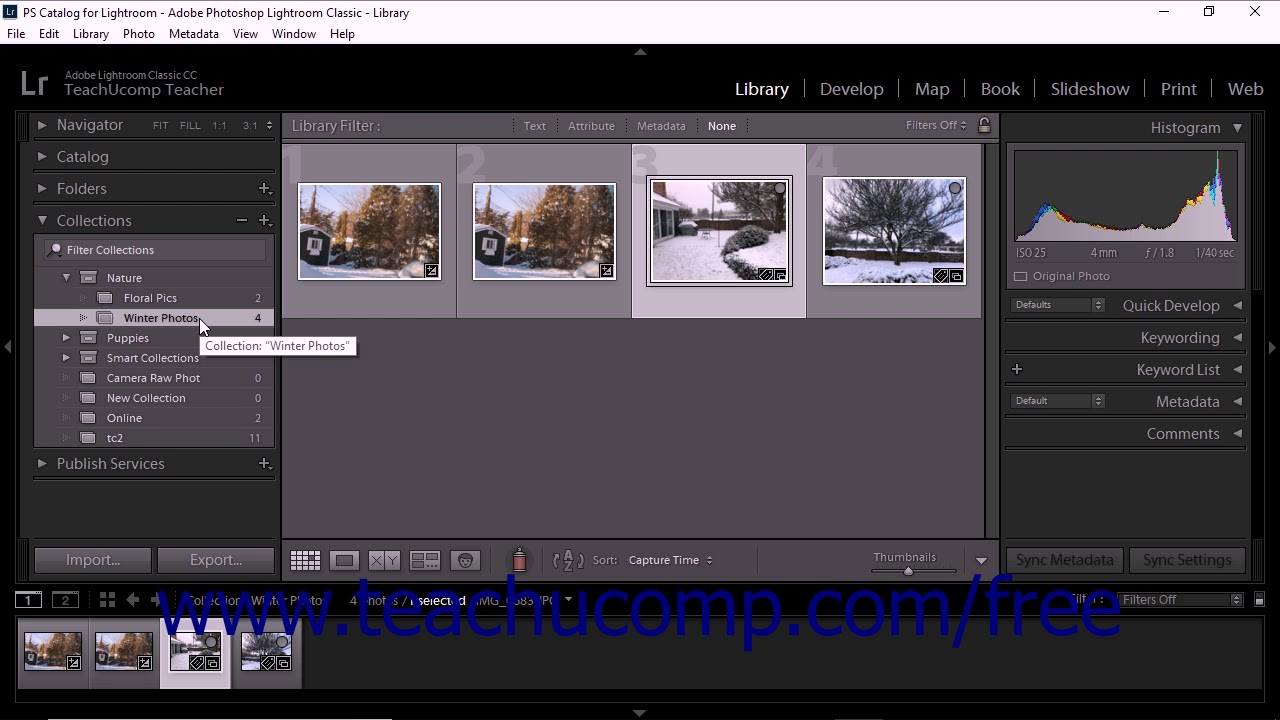The image size is (1280, 720).
Task: Click develop adjustments badge on thumbnail 2
Action: point(606,271)
